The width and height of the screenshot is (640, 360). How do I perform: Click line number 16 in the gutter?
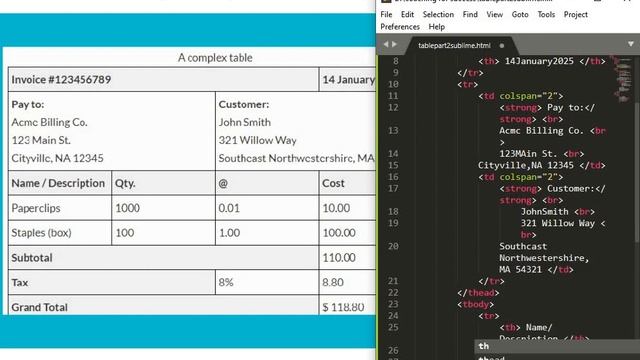click(x=393, y=177)
